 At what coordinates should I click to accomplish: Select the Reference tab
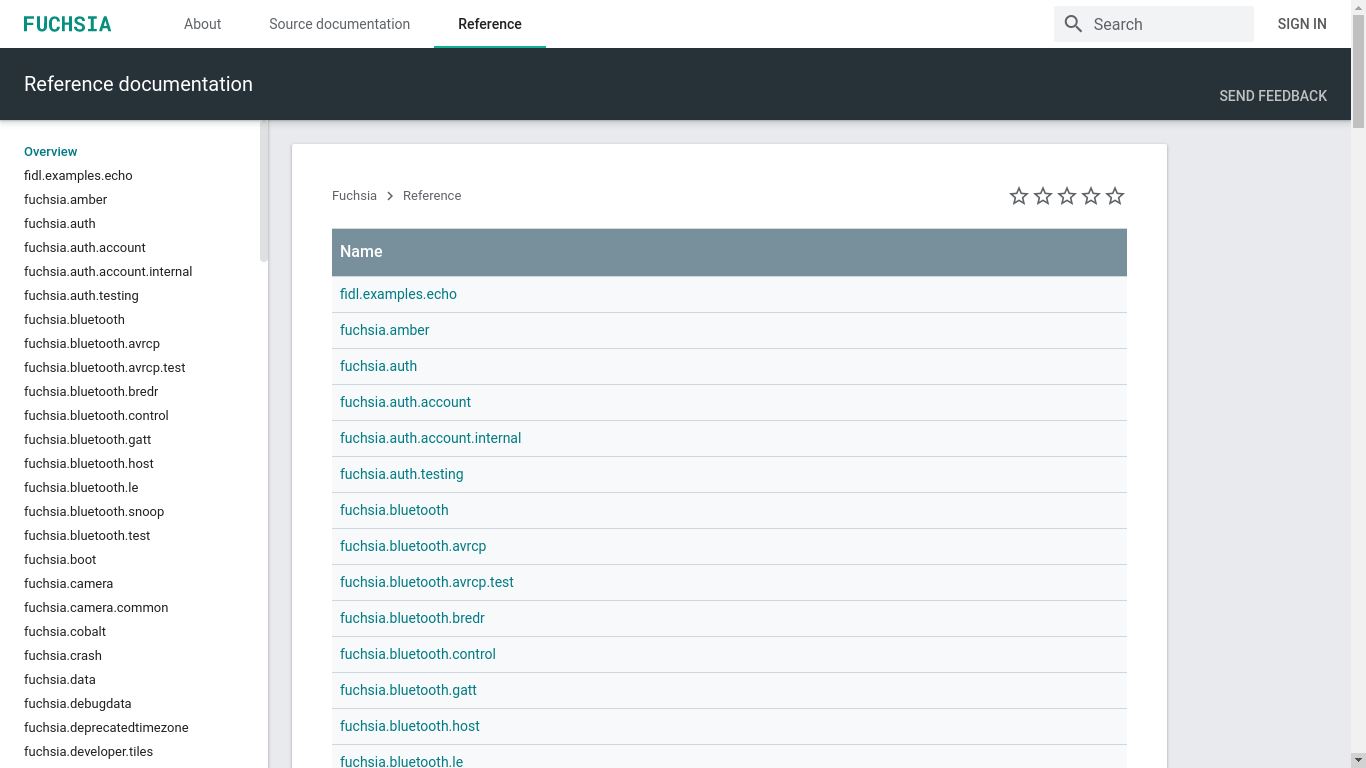(x=490, y=24)
